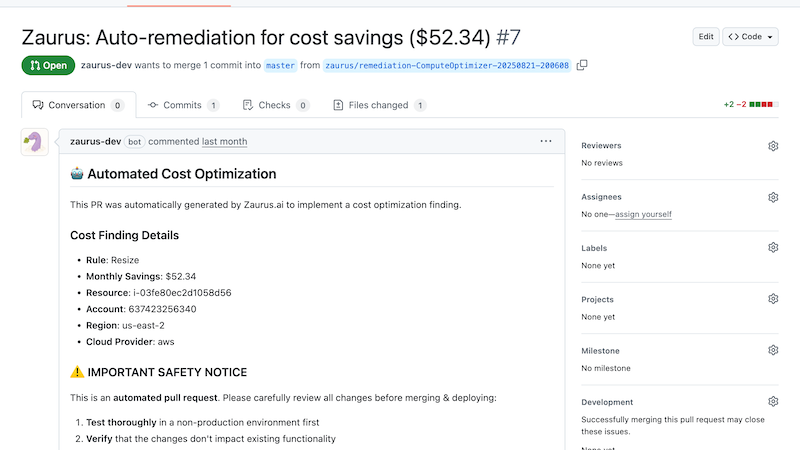800x450 pixels.
Task: Click the last month timestamp link
Action: point(224,141)
